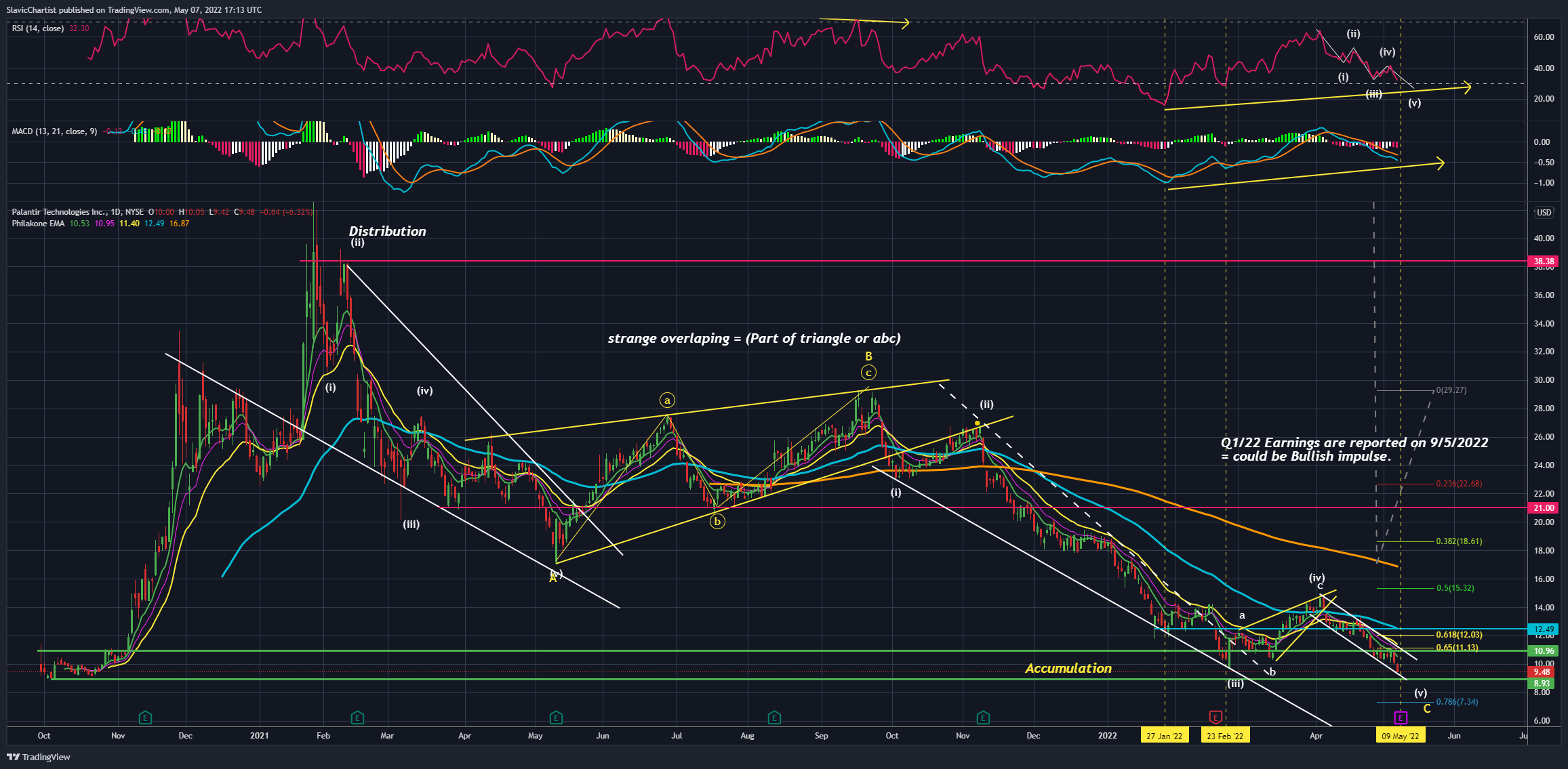Click the Fibonacci 0.382(18.61) level label
Screen dimensions: 1568x769
(1459, 541)
